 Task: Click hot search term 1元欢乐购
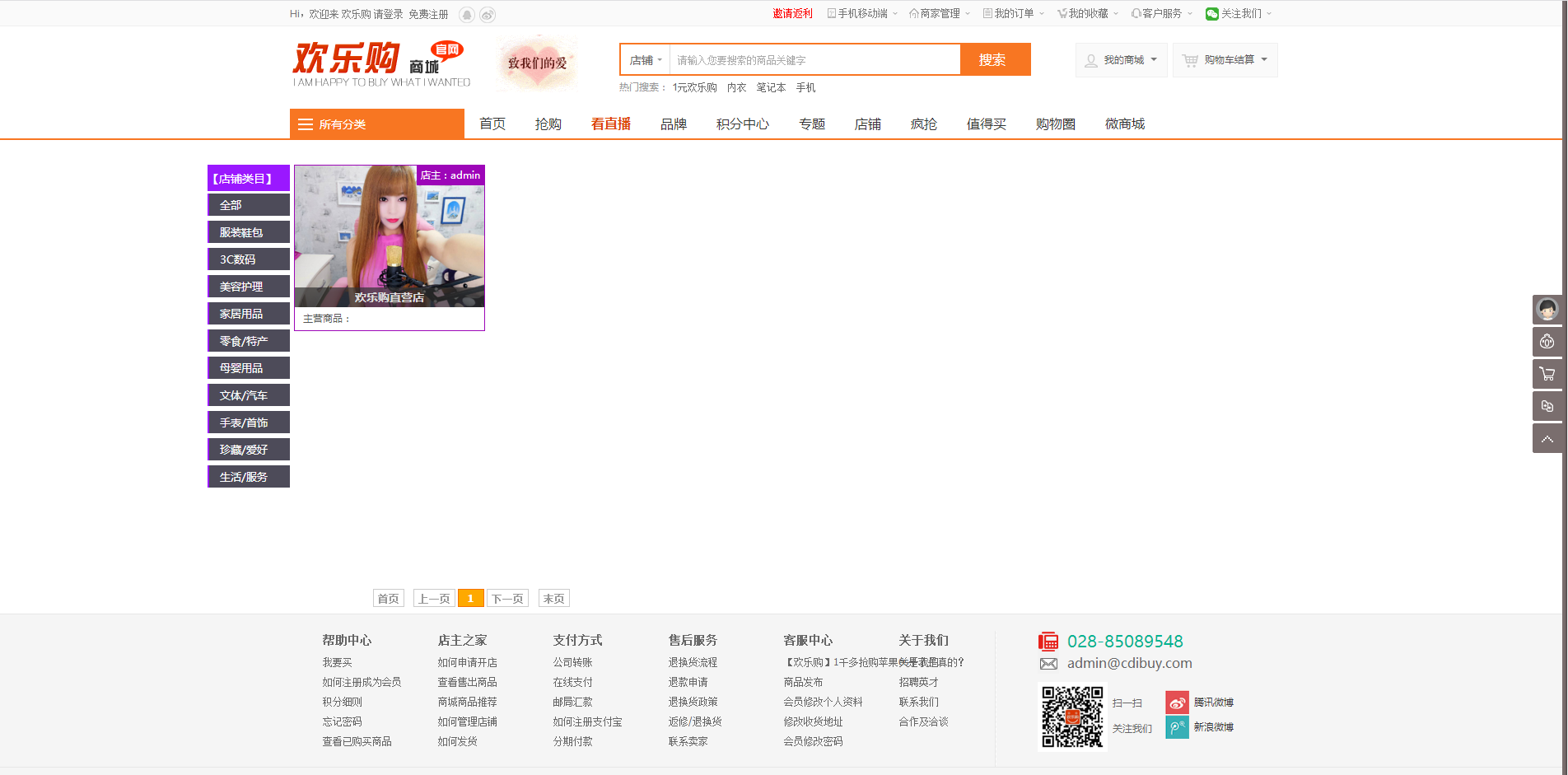click(x=694, y=87)
